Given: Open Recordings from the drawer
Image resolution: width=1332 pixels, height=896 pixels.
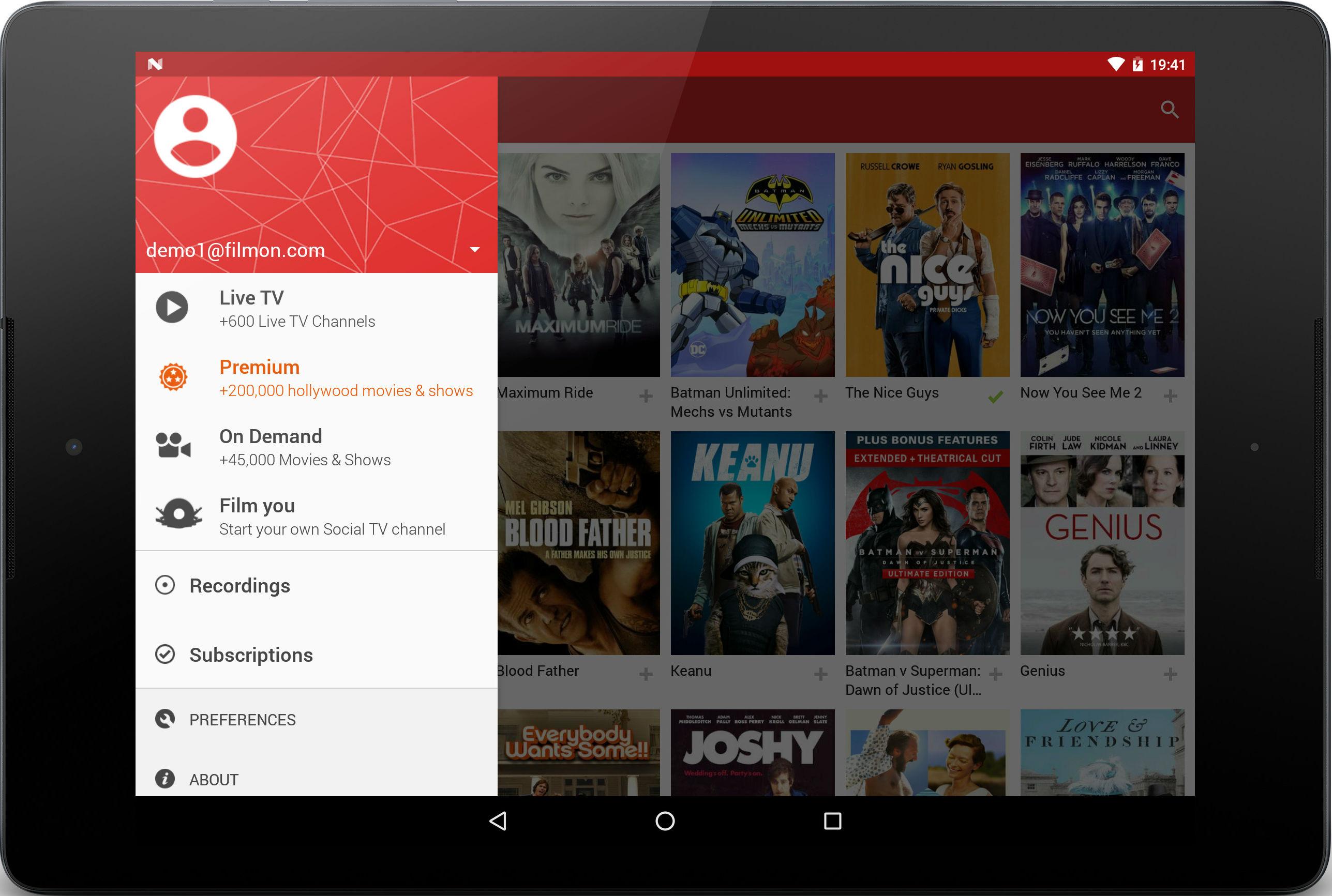Looking at the screenshot, I should click(x=240, y=586).
